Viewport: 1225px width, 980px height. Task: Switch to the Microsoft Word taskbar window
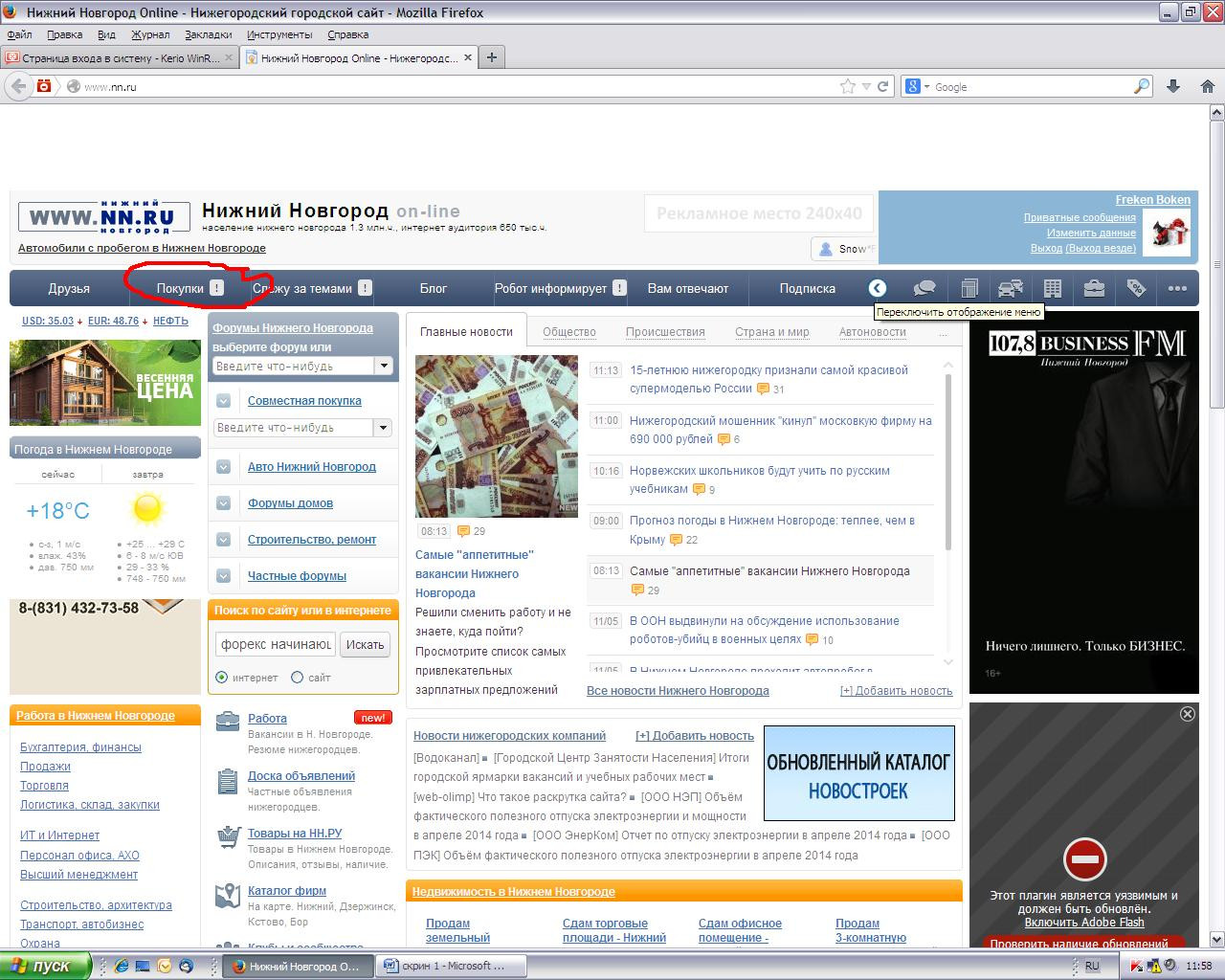(451, 966)
